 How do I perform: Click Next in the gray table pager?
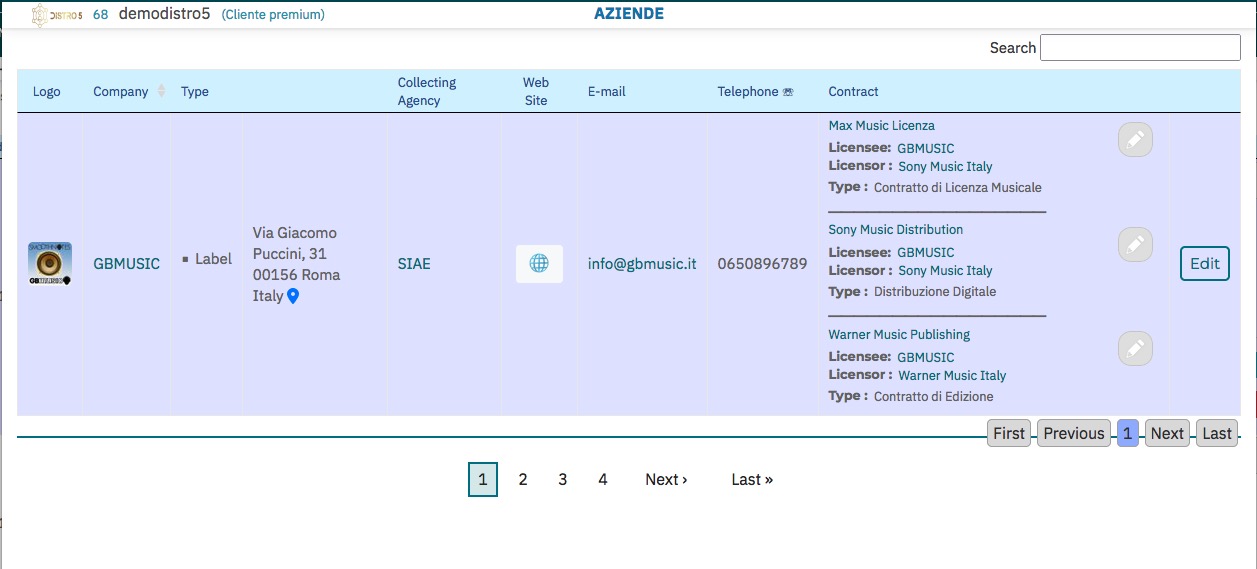pos(1167,433)
